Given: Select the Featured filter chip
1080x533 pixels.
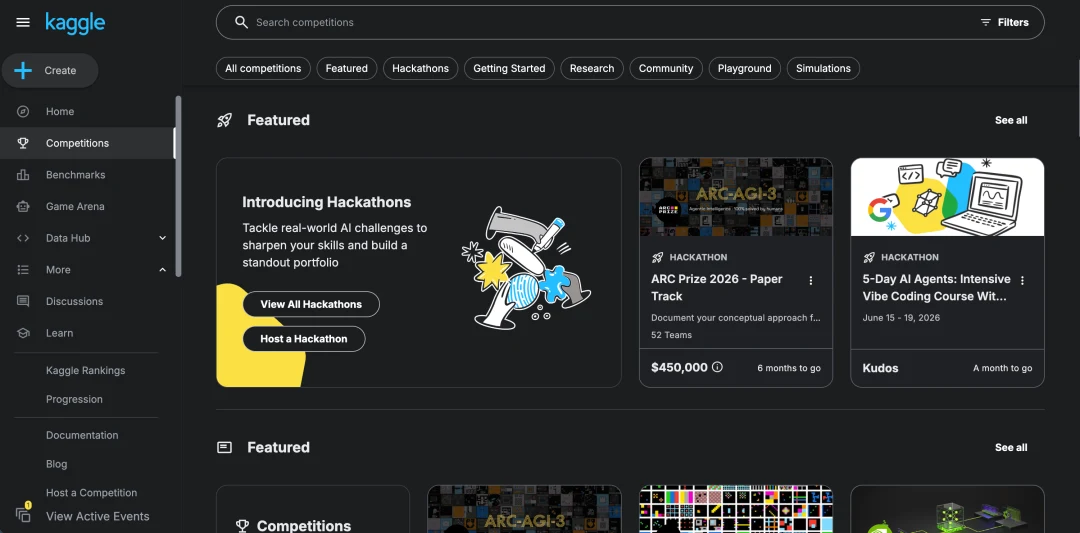Looking at the screenshot, I should coord(346,68).
